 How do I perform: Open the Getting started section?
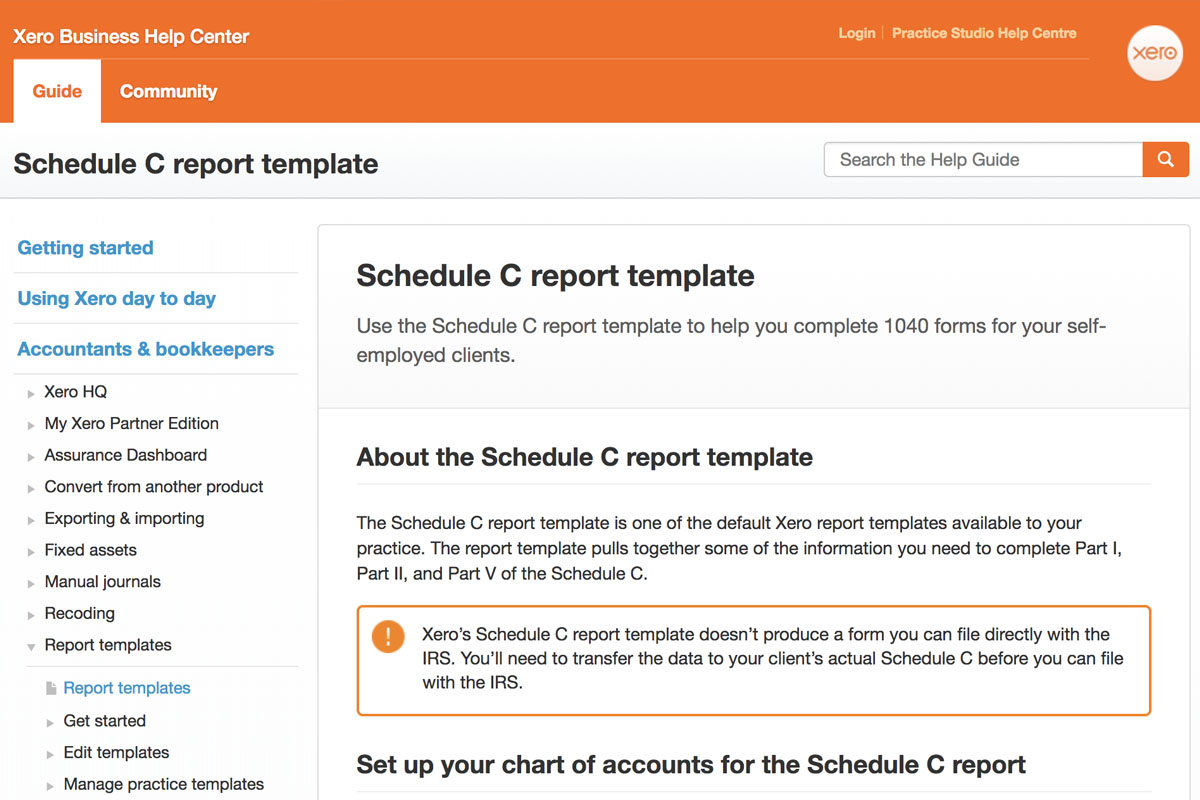point(85,248)
